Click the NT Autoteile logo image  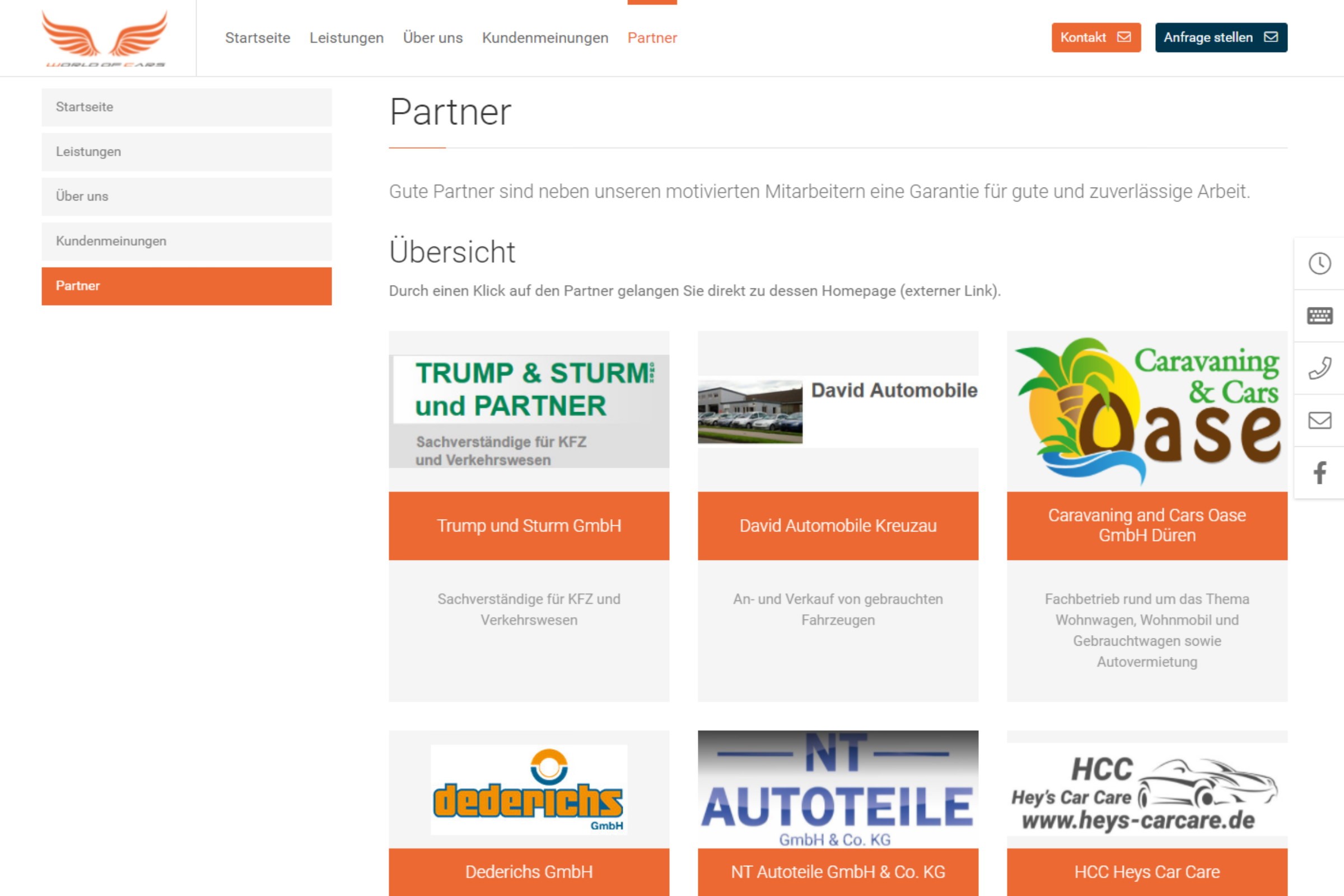coord(838,789)
